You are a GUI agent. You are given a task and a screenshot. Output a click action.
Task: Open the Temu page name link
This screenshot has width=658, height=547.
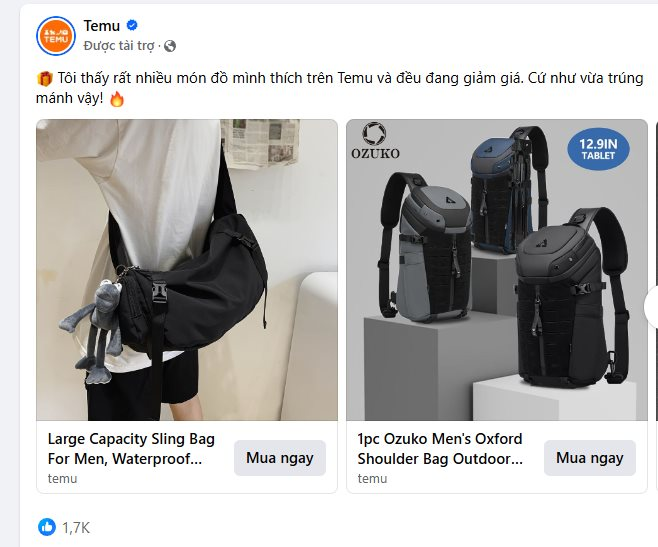[x=102, y=25]
